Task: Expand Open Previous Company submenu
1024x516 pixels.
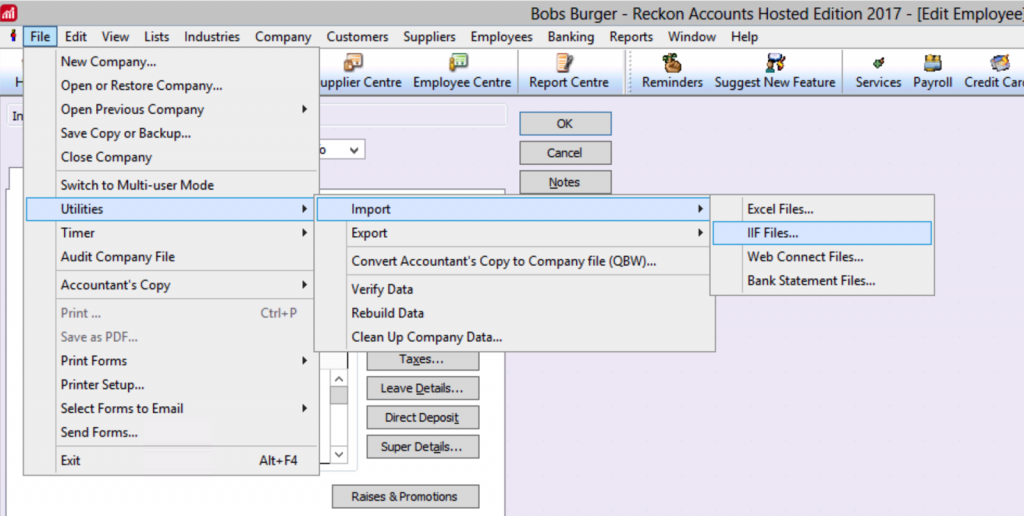Action: click(x=172, y=109)
